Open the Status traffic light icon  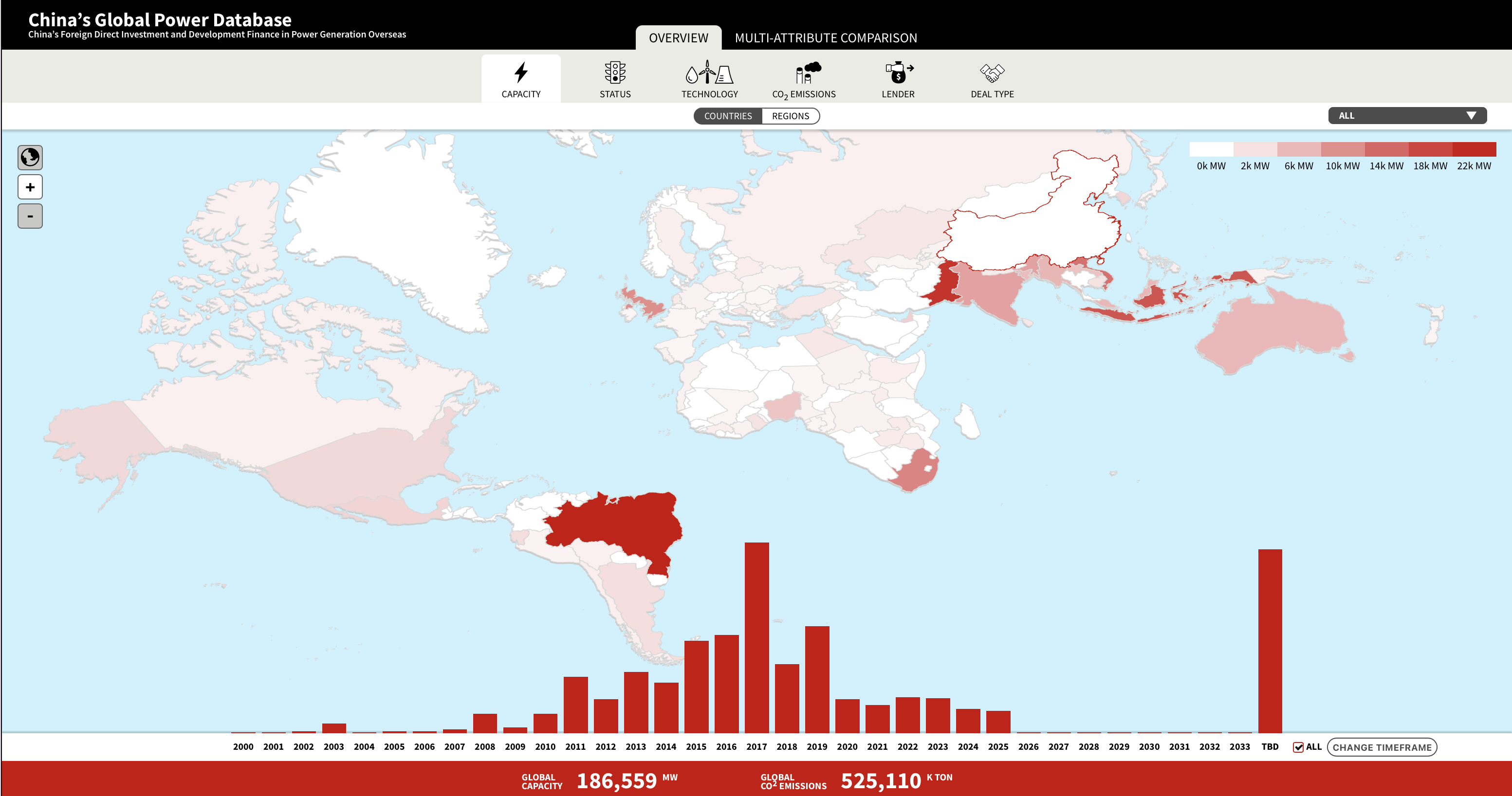[614, 73]
